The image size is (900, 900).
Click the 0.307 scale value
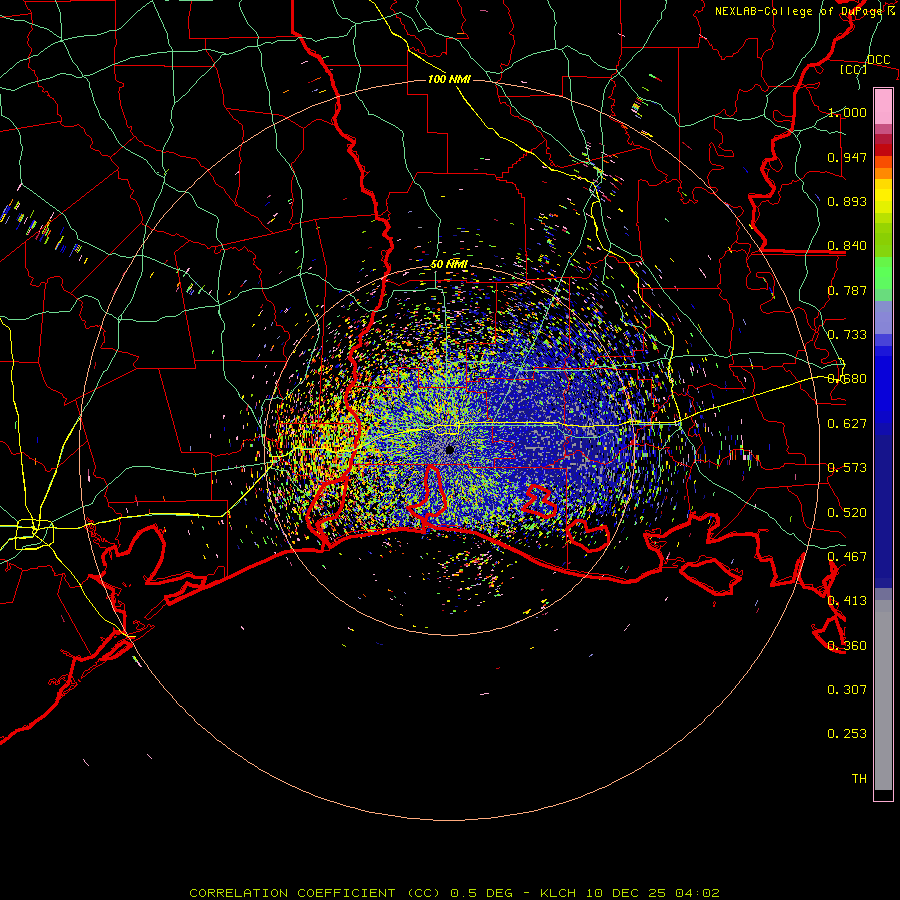point(847,690)
